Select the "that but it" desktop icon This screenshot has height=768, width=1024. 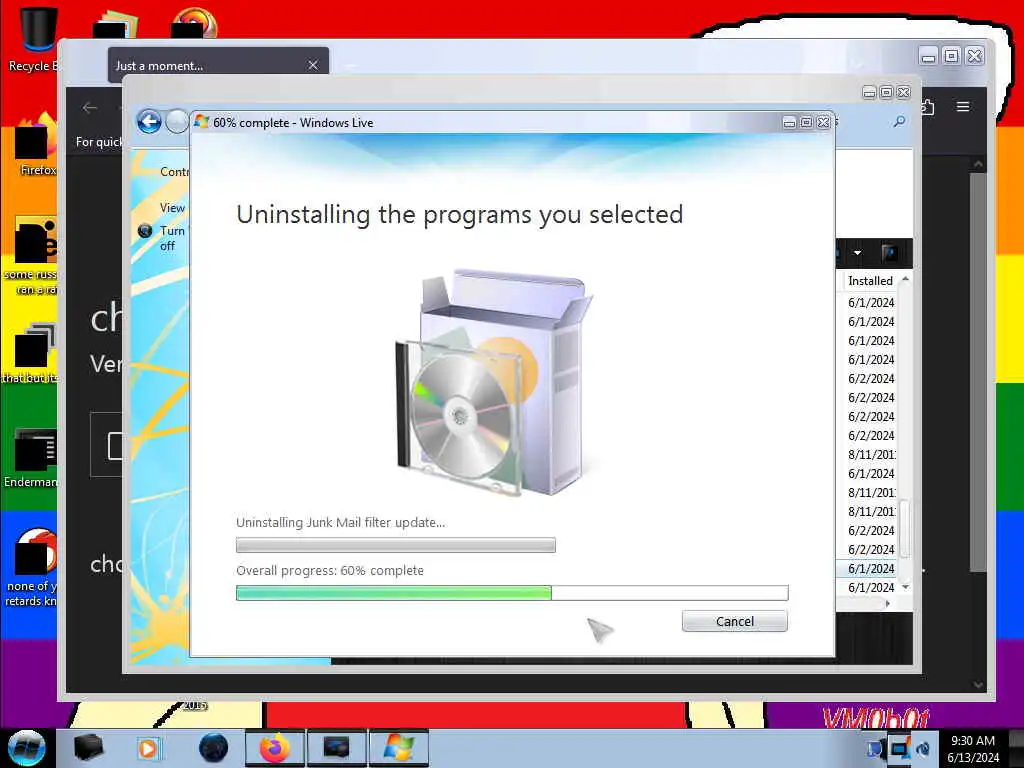pyautogui.click(x=31, y=353)
